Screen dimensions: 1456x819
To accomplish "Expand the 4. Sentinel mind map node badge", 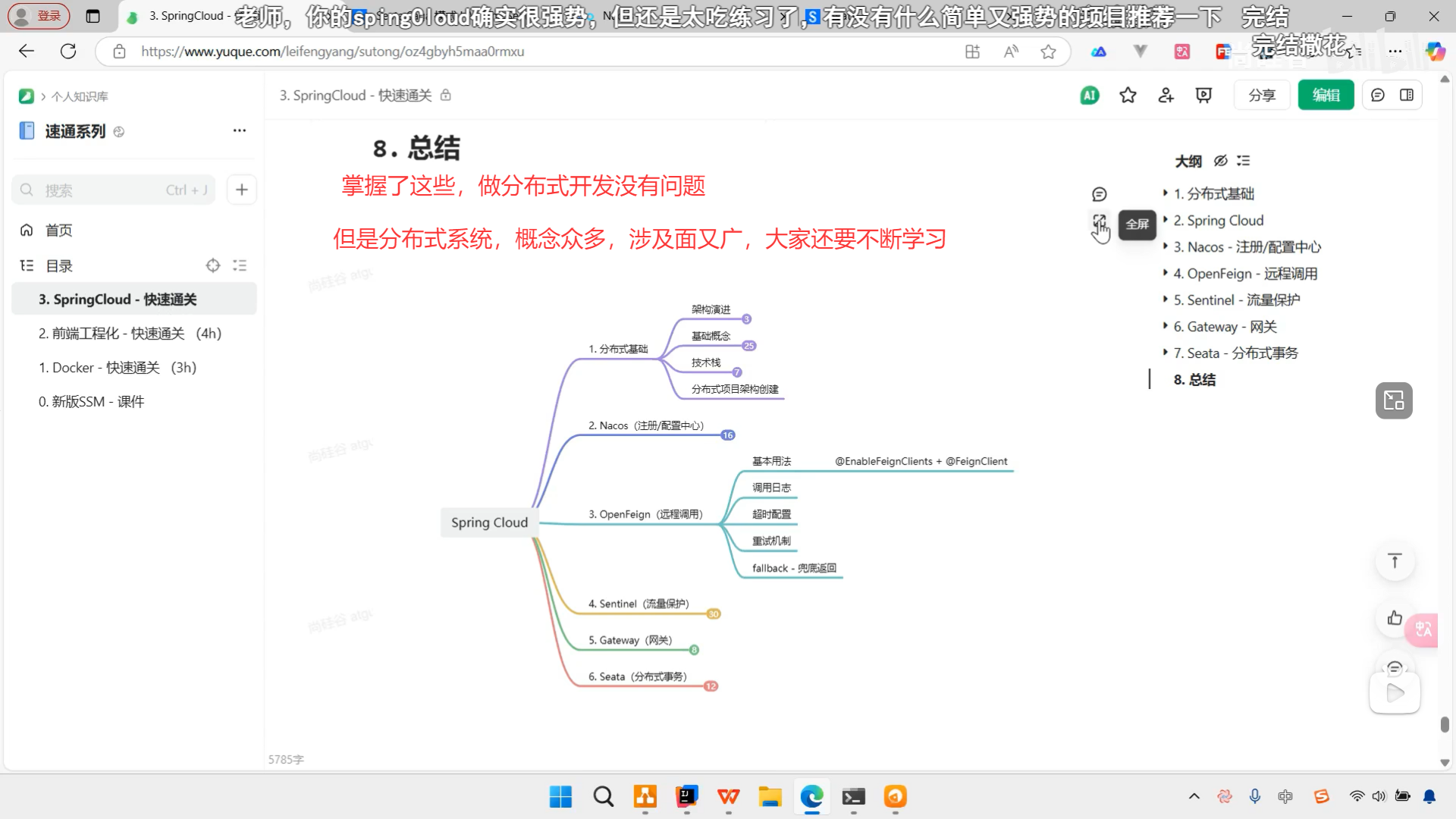I will [713, 614].
